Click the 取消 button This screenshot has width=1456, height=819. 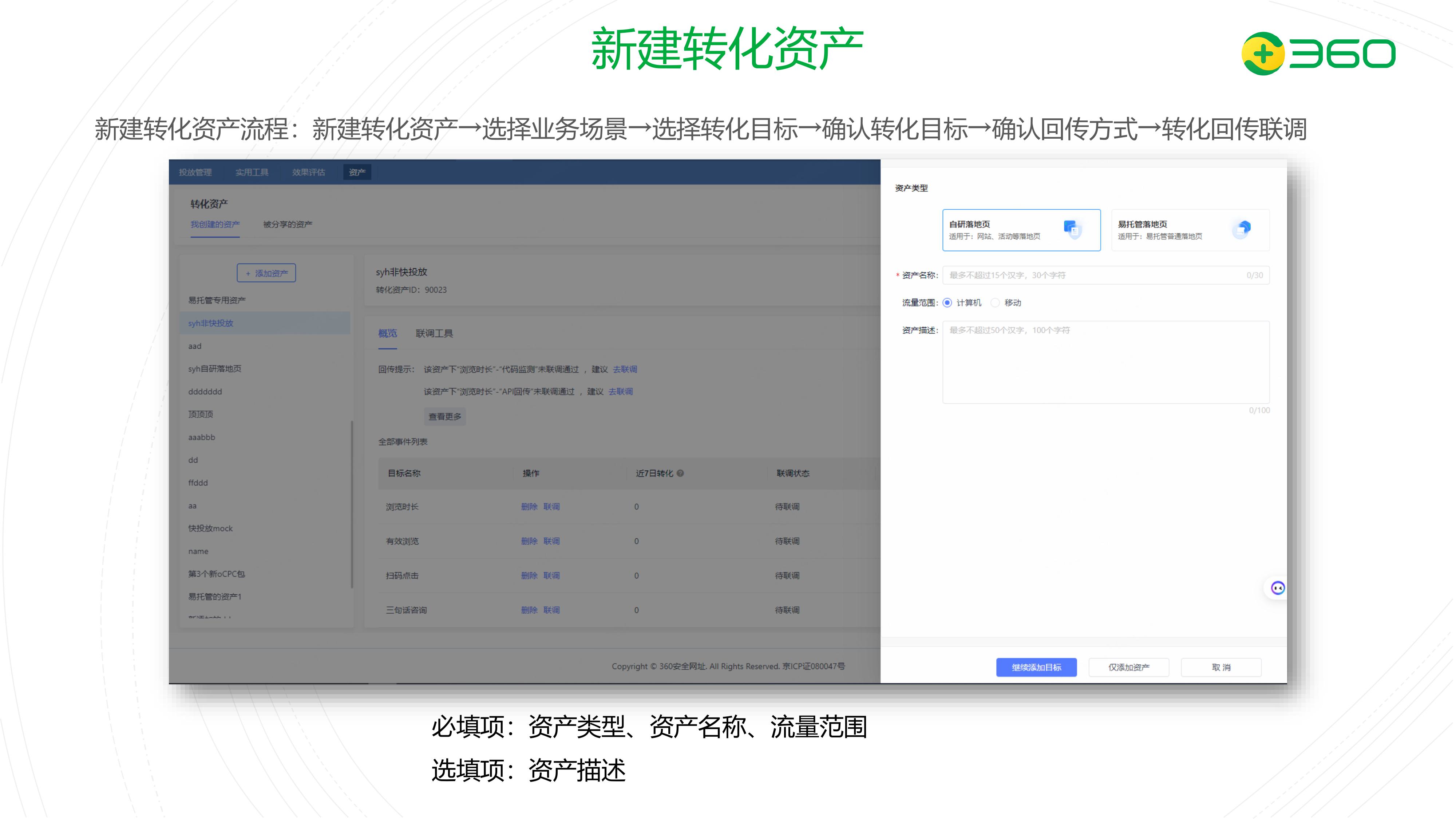tap(1221, 668)
